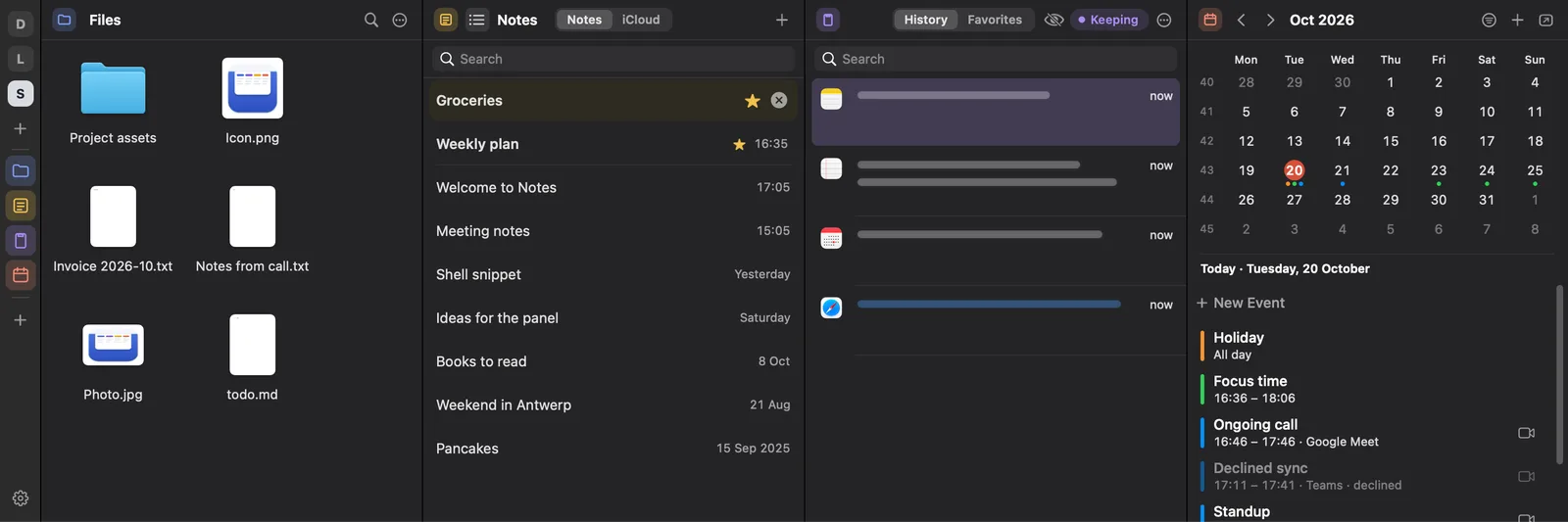Select the Icon.png file

tap(252, 102)
